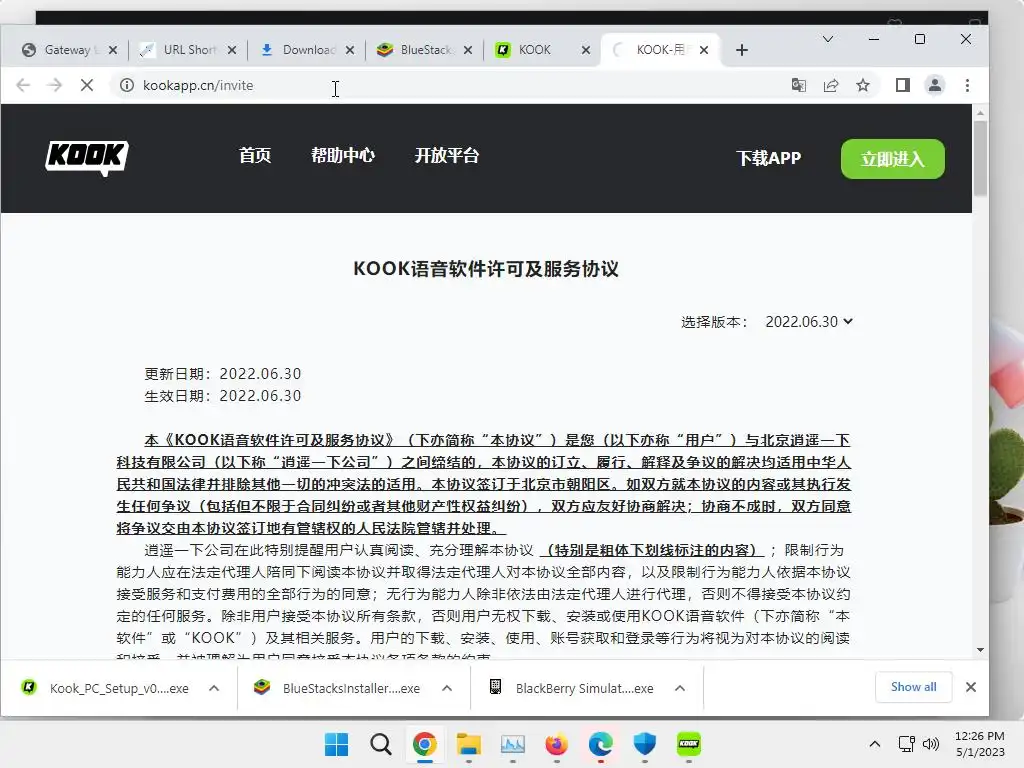
Task: Close the KOOK tab with the green icon
Action: (586, 50)
